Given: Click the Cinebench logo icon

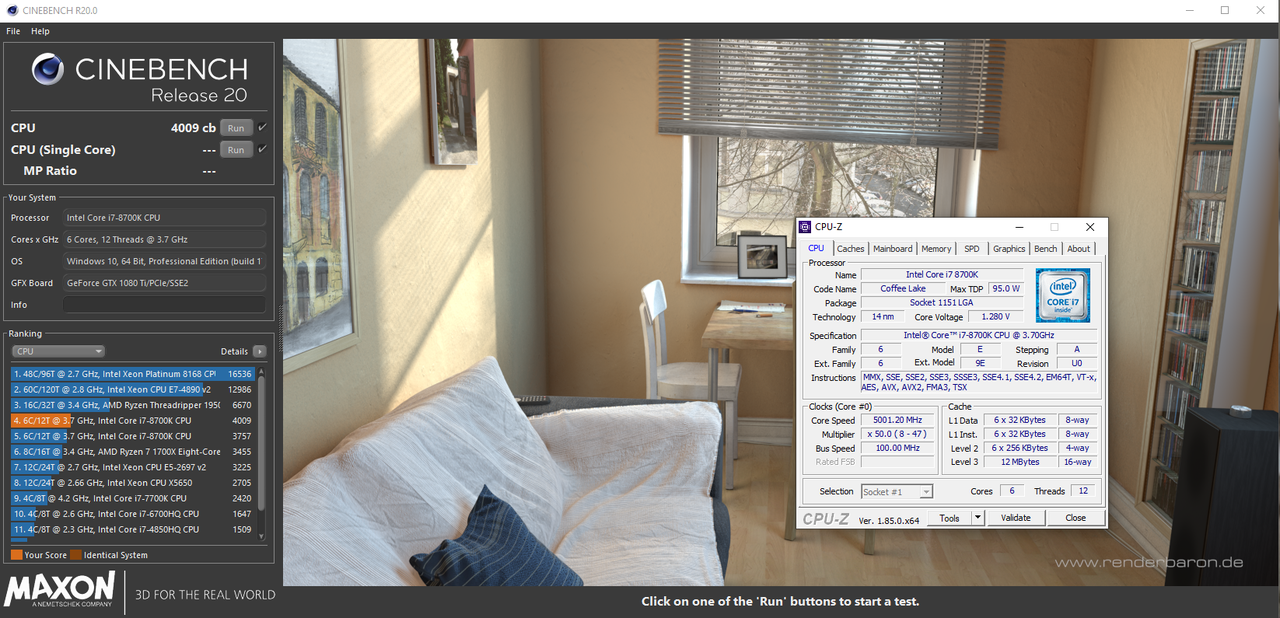Looking at the screenshot, I should click(50, 70).
